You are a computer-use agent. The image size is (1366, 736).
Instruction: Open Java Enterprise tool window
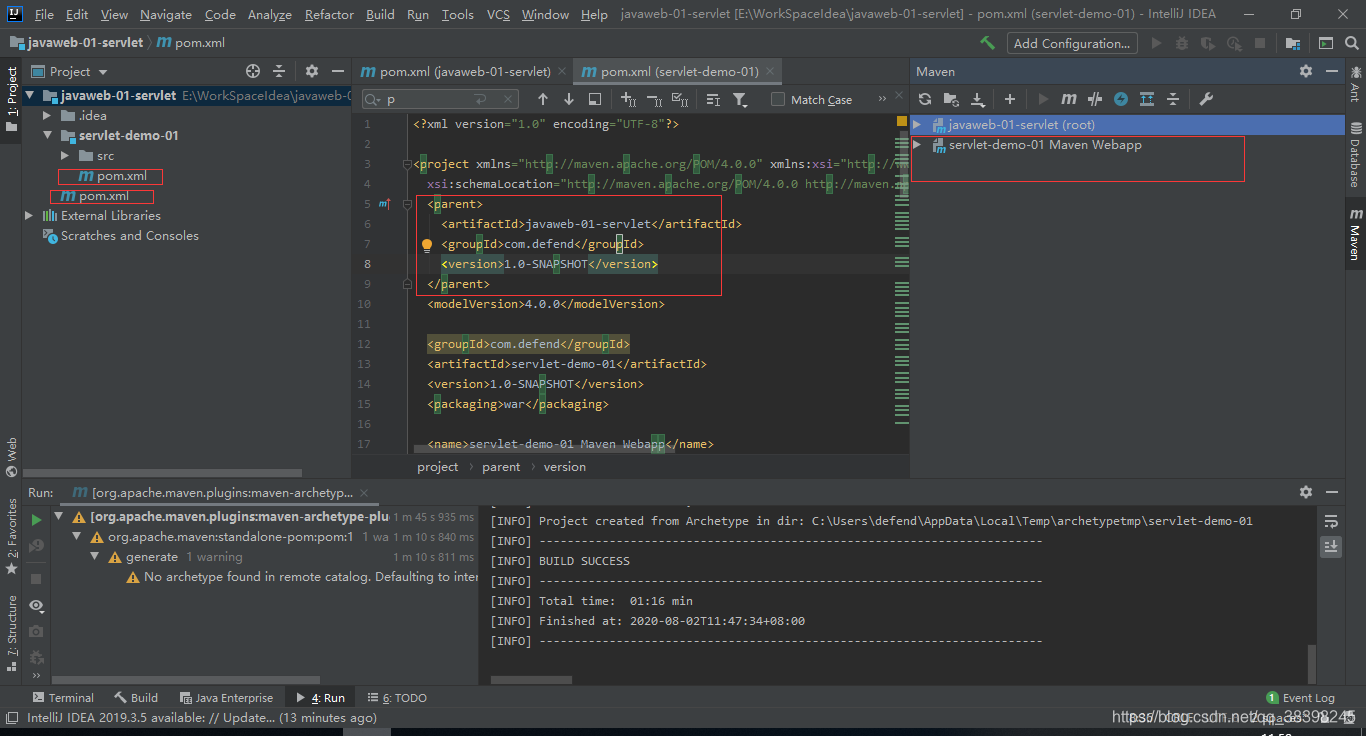click(x=226, y=698)
